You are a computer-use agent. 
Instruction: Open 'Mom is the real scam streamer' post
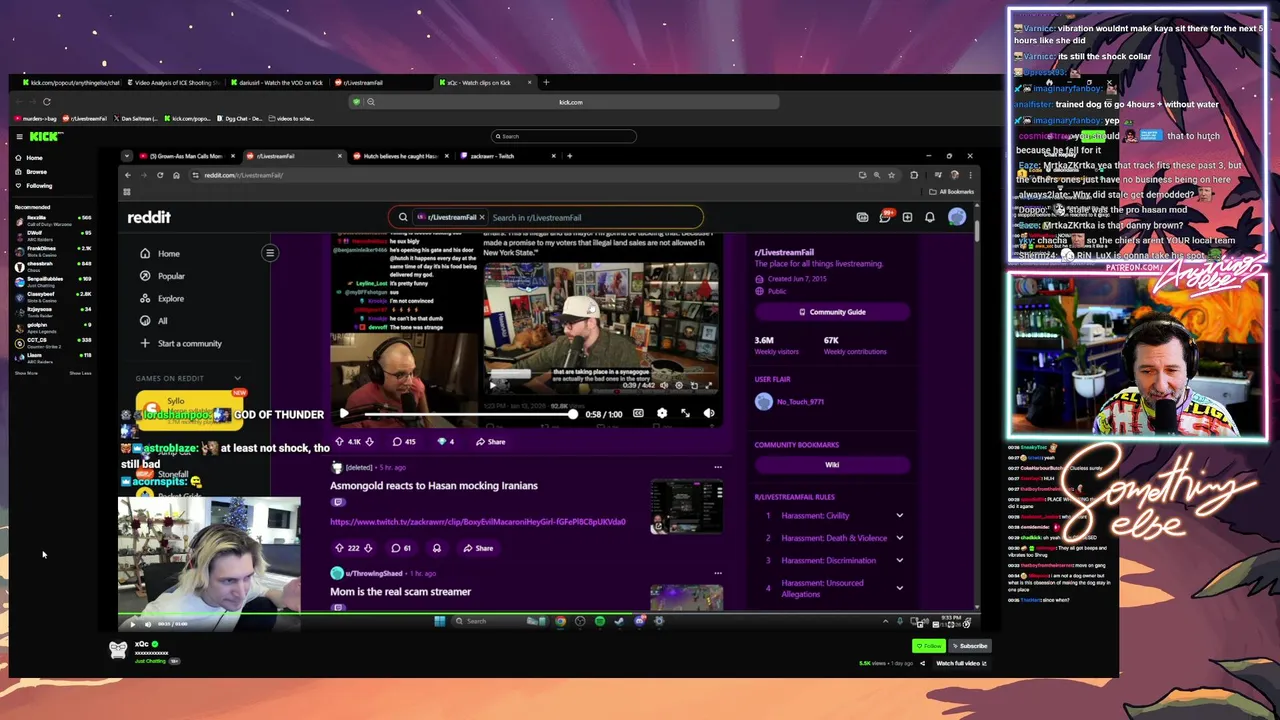(400, 592)
